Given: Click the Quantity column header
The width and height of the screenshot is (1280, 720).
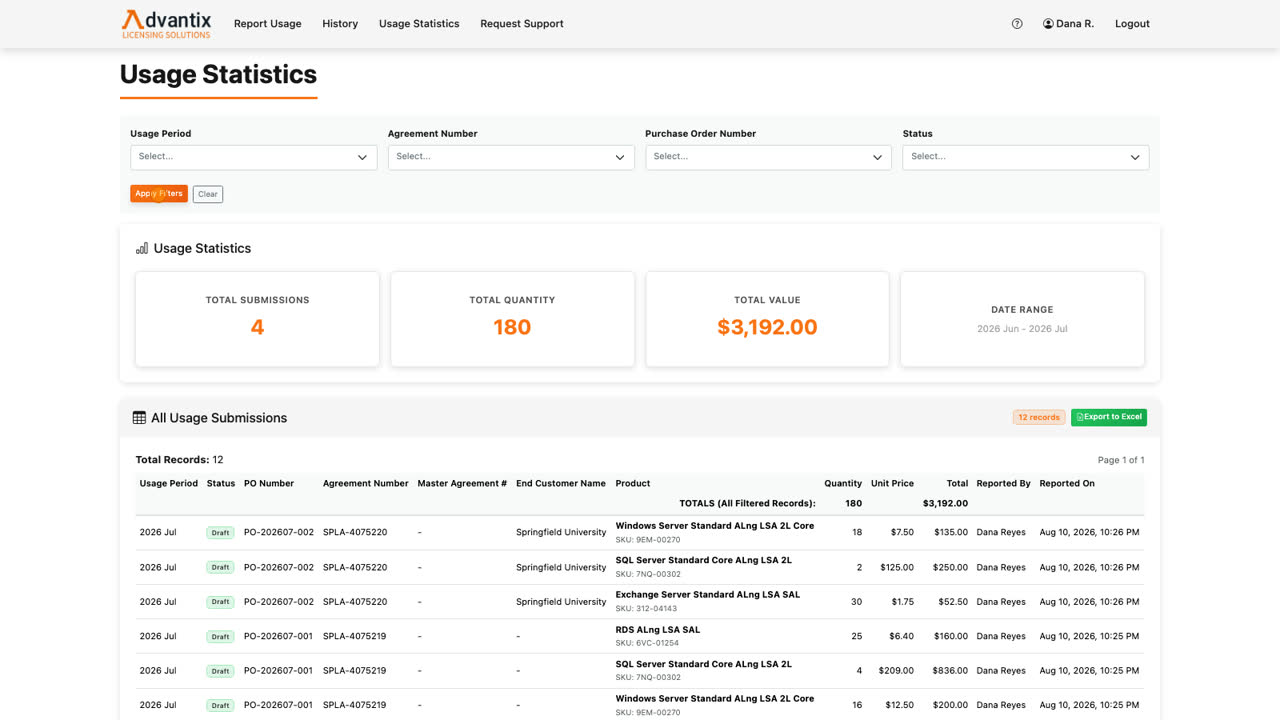Looking at the screenshot, I should [843, 483].
